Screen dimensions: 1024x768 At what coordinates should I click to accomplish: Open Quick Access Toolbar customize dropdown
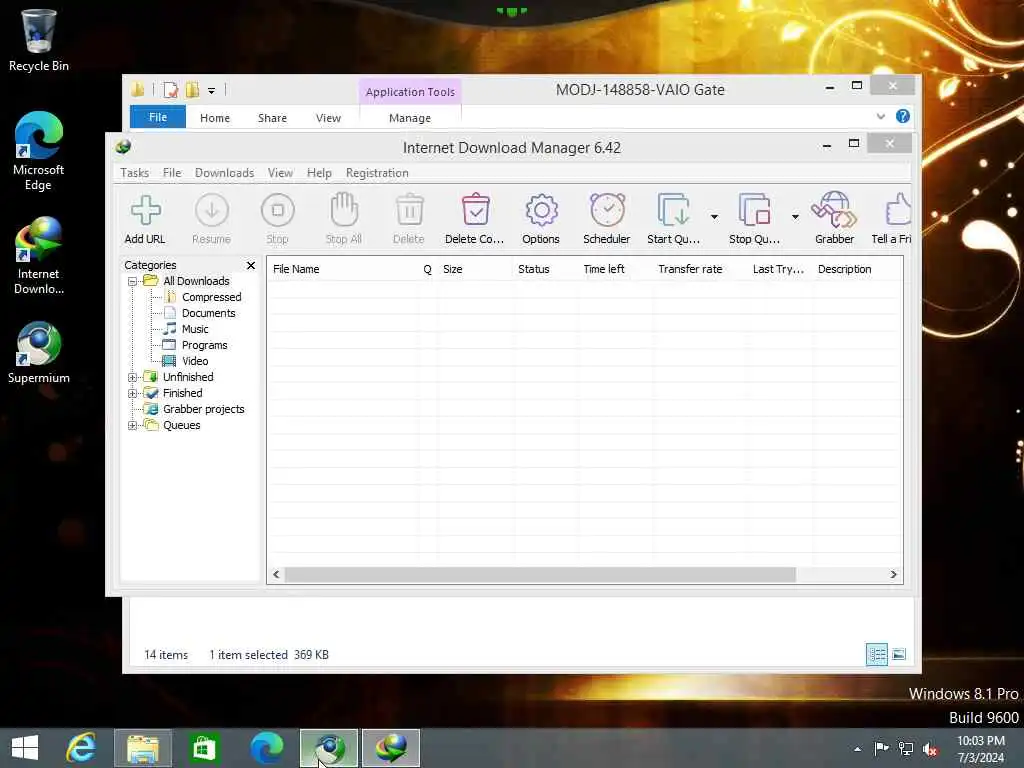(212, 91)
